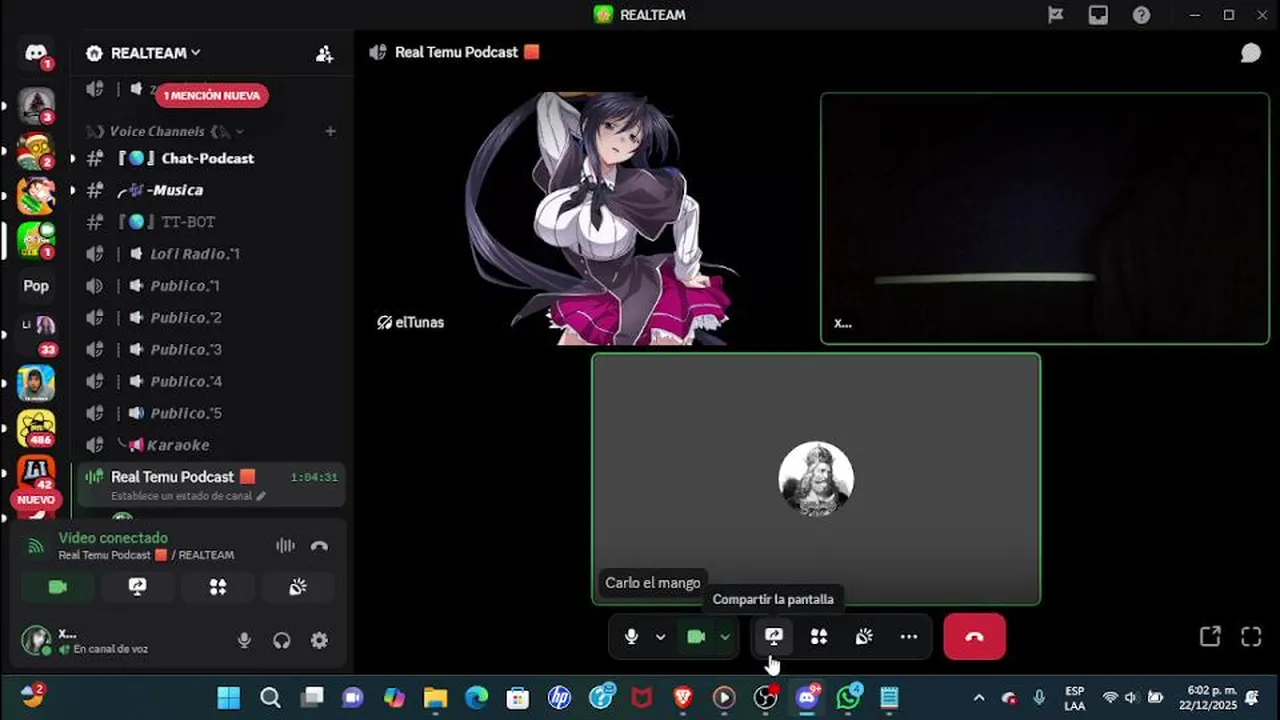Open the 'Pop' server in server list
This screenshot has width=1280, height=720.
pyautogui.click(x=36, y=286)
